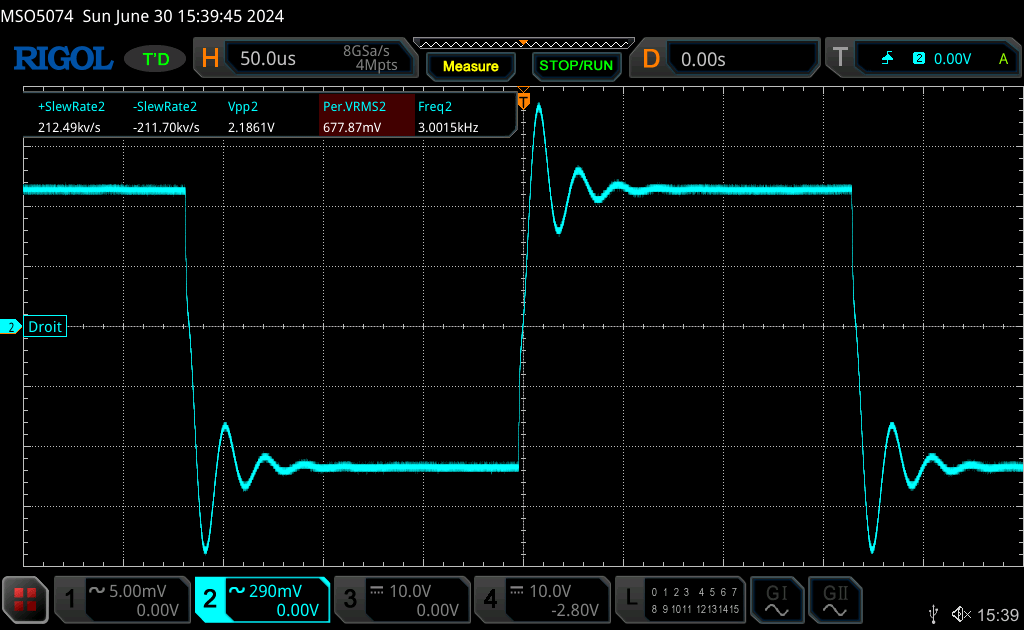Viewport: 1024px width, 630px height.
Task: Click the 15:39 clock
Action: pyautogui.click(x=998, y=614)
